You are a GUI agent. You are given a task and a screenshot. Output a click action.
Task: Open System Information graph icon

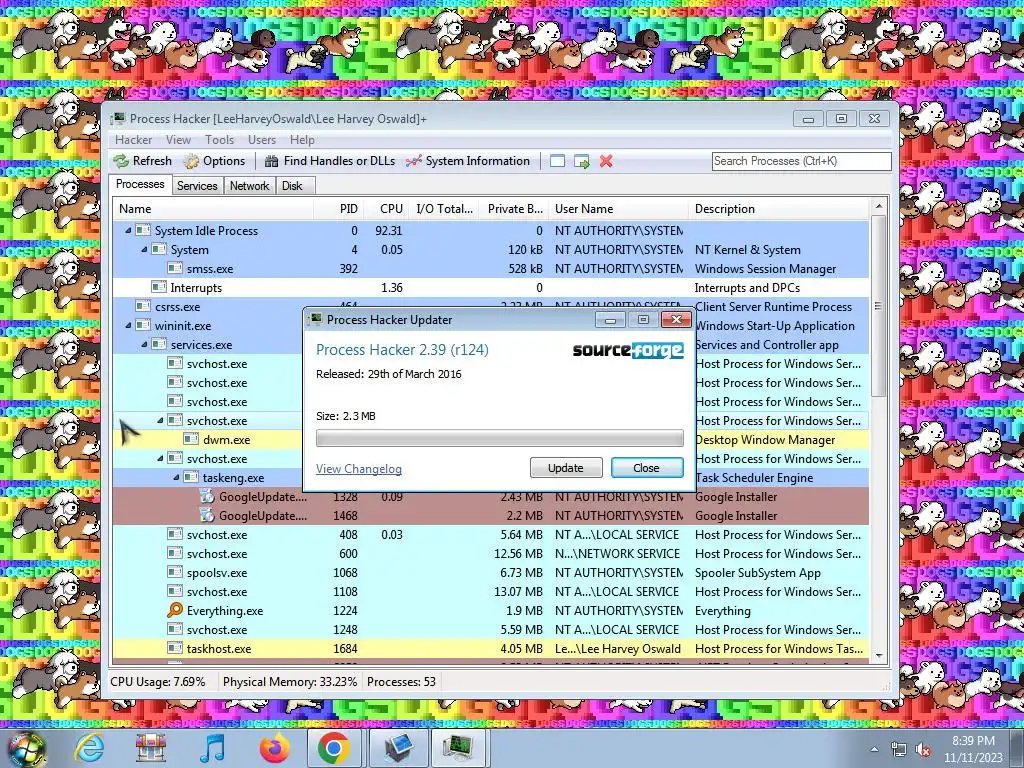[413, 161]
